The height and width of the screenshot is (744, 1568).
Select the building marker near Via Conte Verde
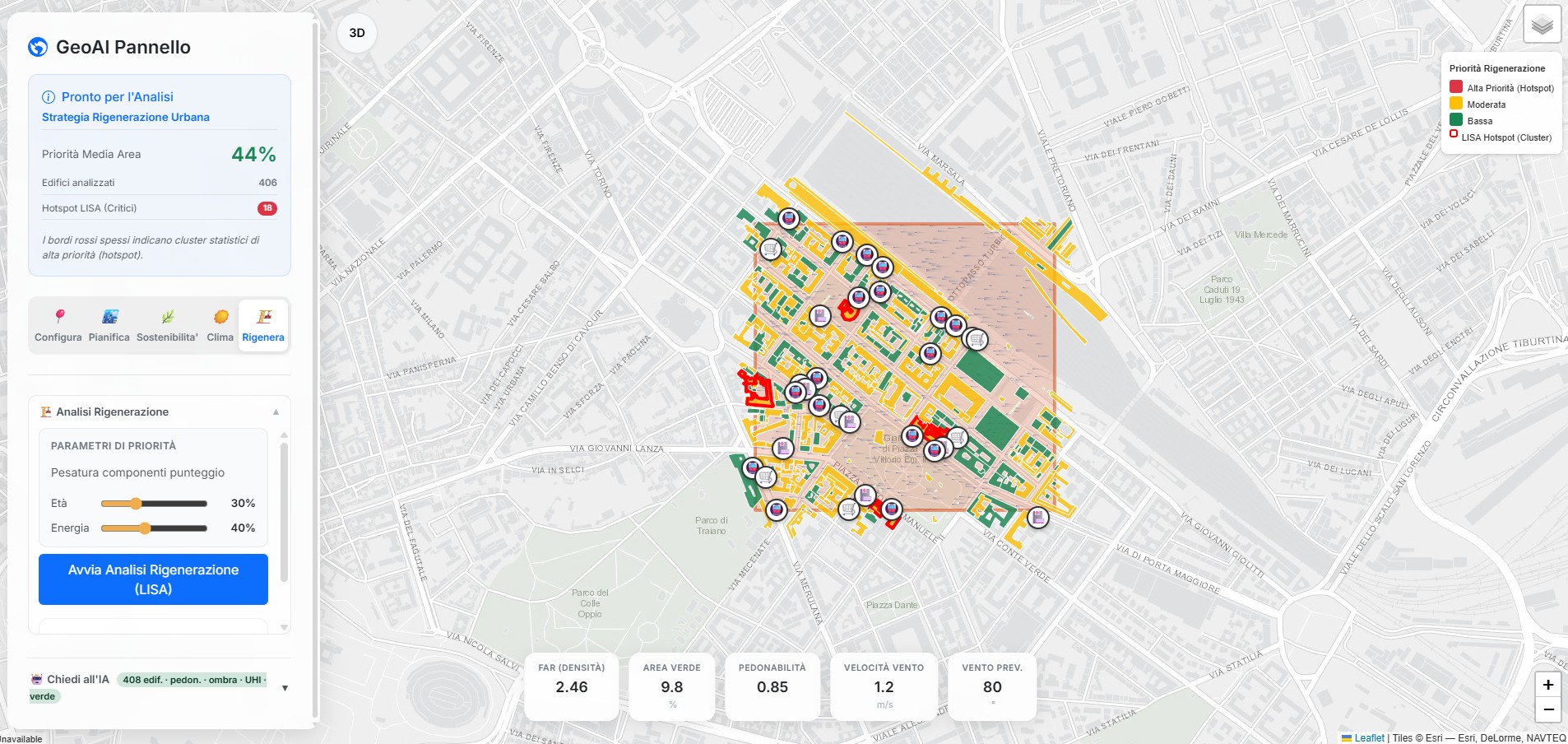point(1038,518)
